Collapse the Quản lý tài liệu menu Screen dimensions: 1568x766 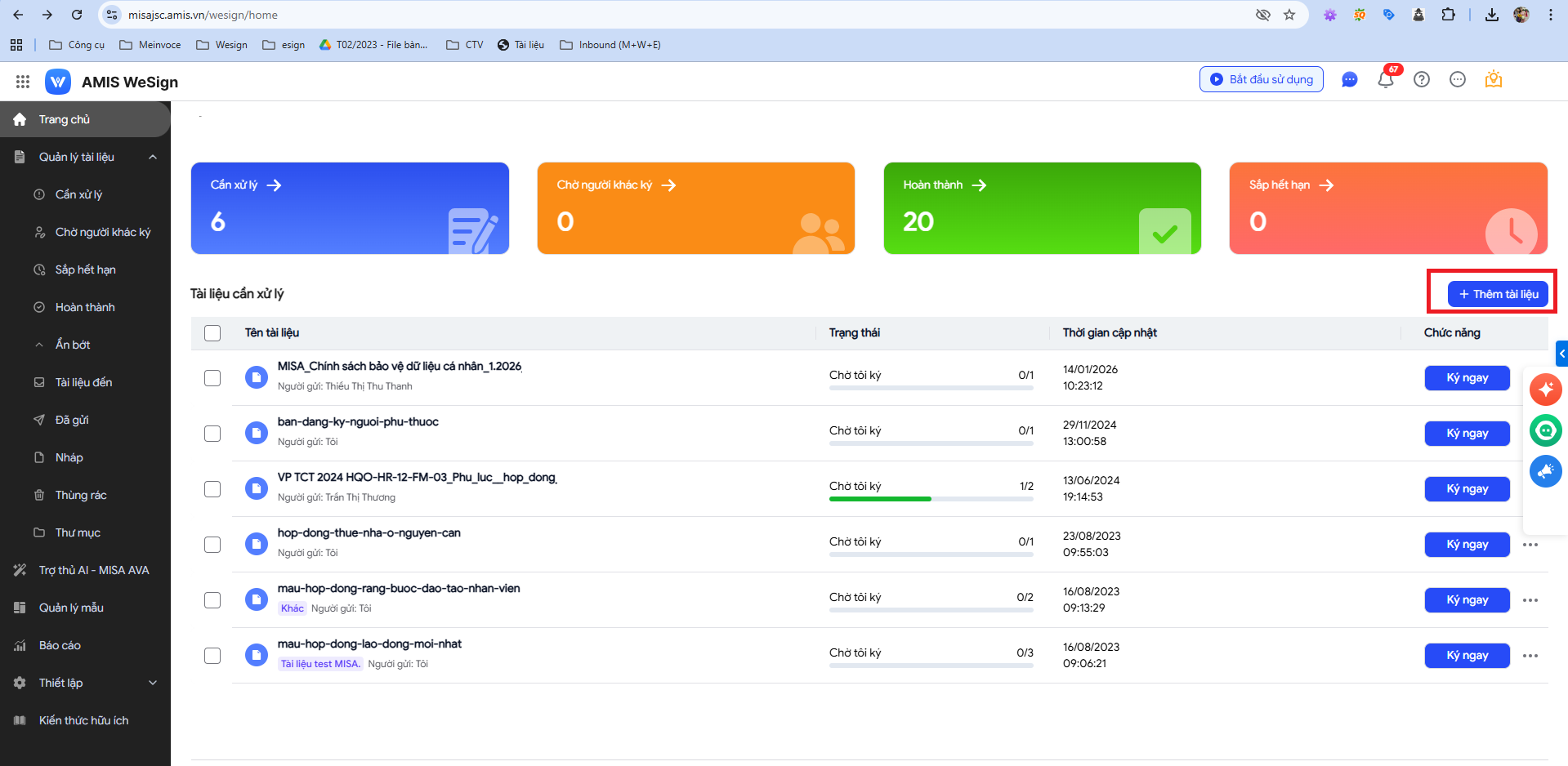coord(153,157)
